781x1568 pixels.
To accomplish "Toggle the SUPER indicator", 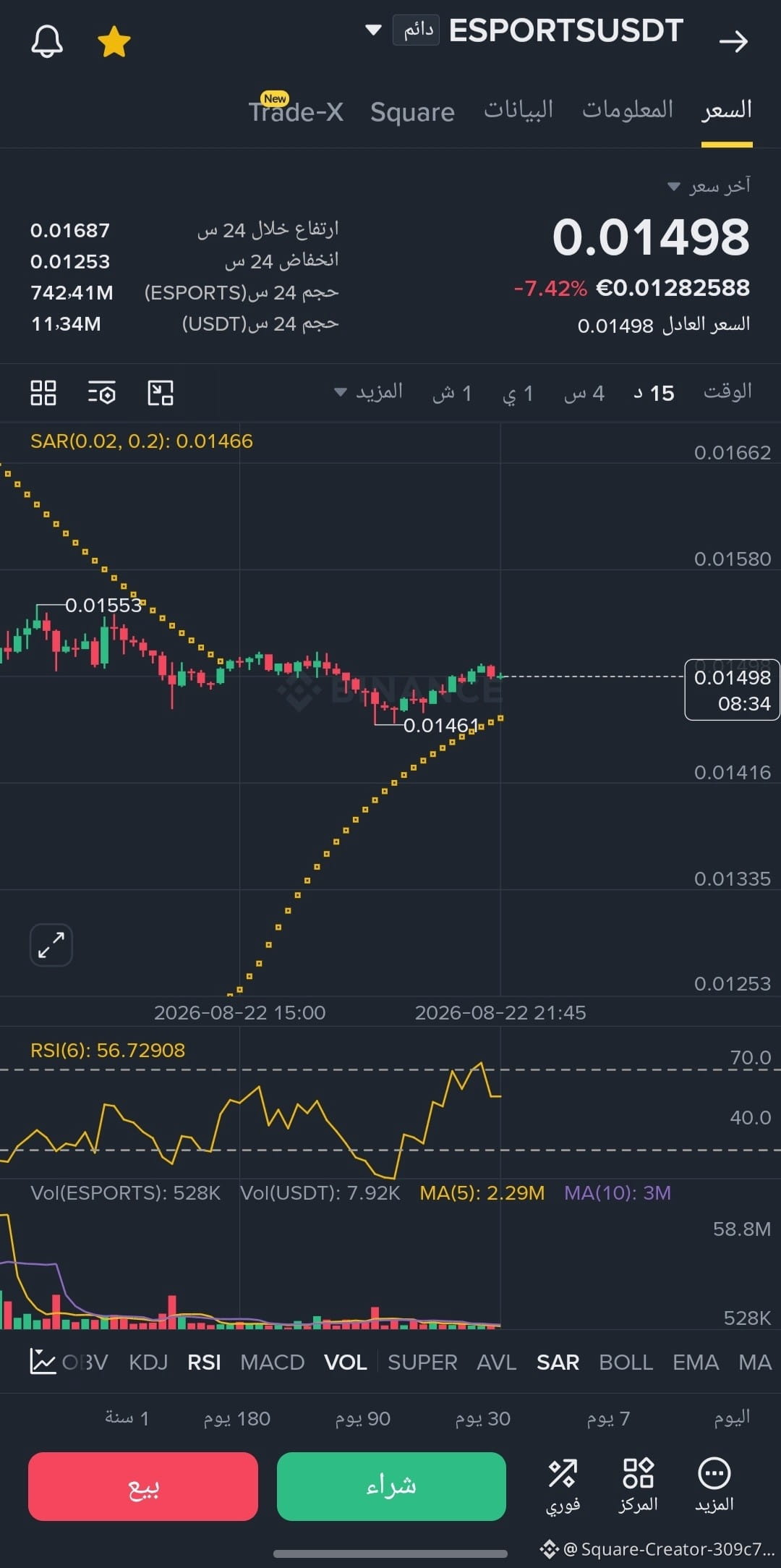I will coord(422,1363).
